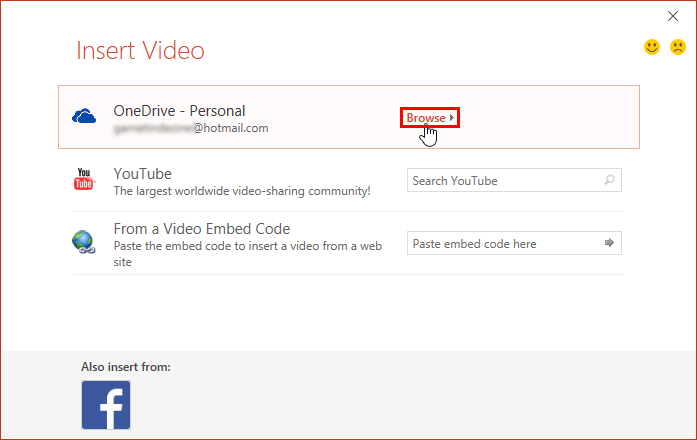
Task: Click the Paste embed code here field
Action: [514, 243]
